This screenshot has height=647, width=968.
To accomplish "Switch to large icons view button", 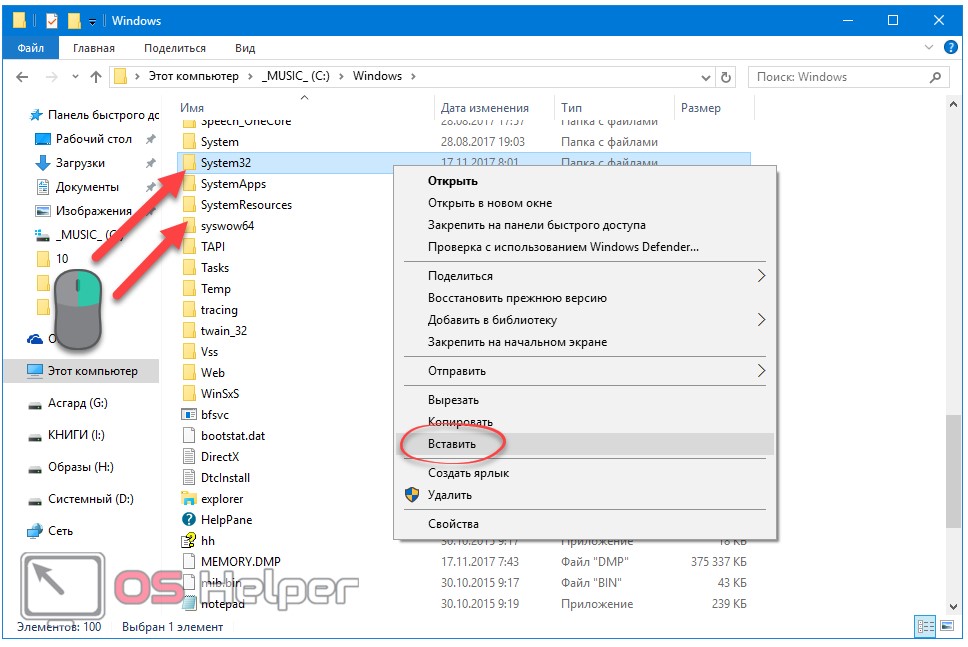I will click(946, 626).
